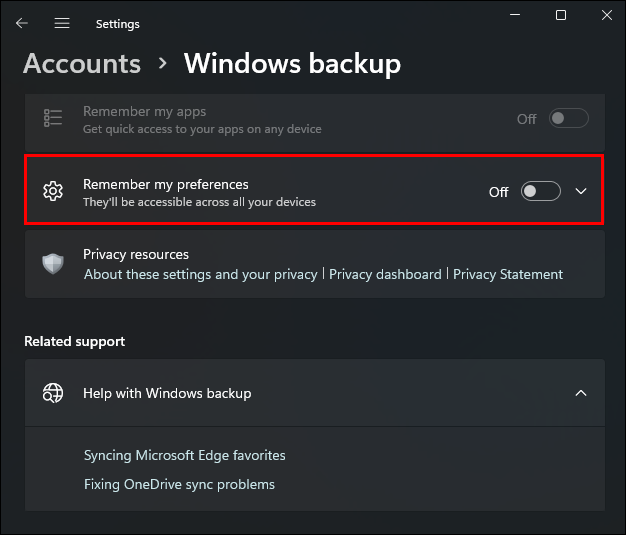Close the Settings window

click(x=607, y=15)
